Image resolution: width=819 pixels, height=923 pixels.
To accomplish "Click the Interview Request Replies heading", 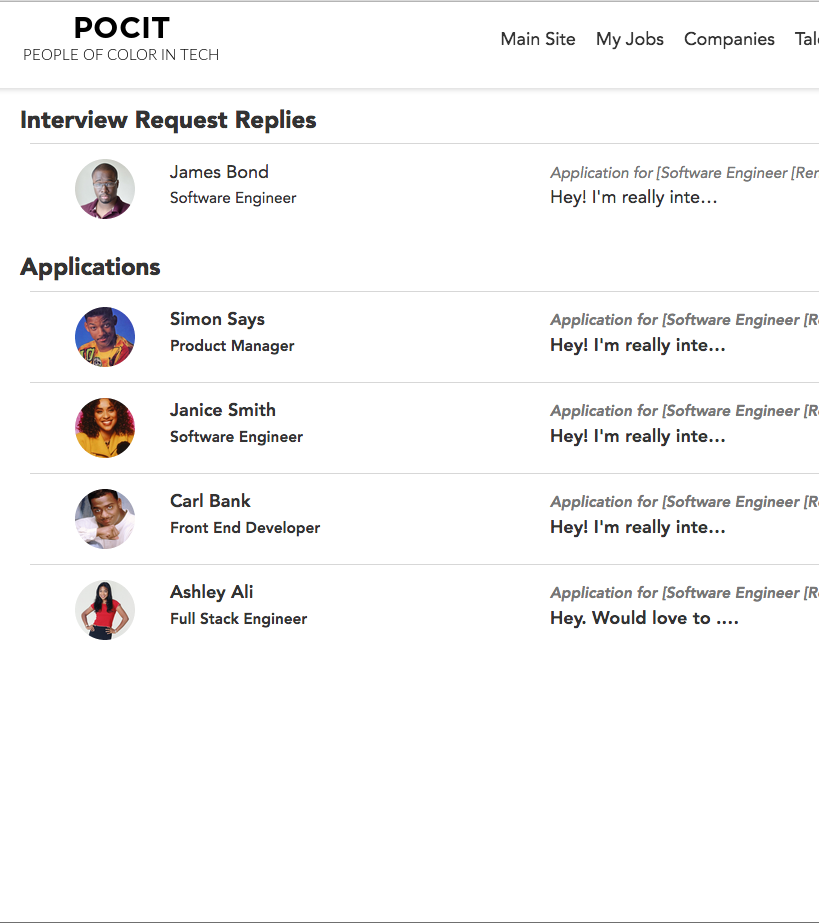I will point(167,119).
